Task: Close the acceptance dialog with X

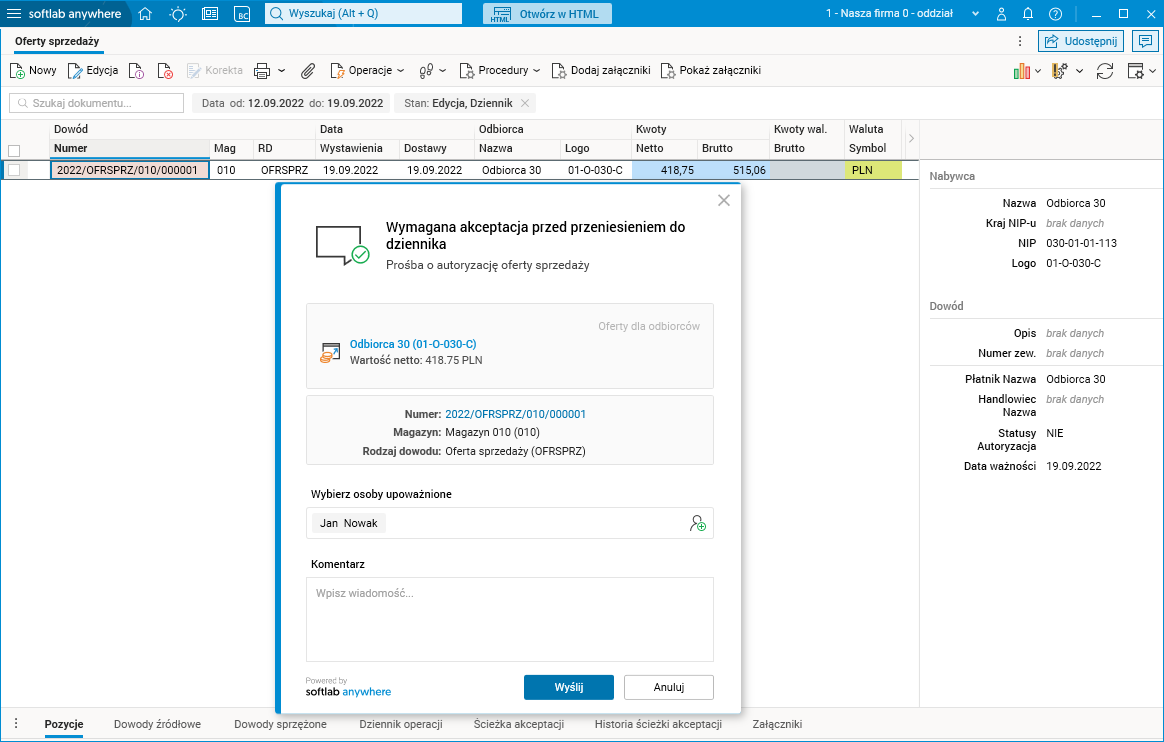Action: click(x=724, y=200)
